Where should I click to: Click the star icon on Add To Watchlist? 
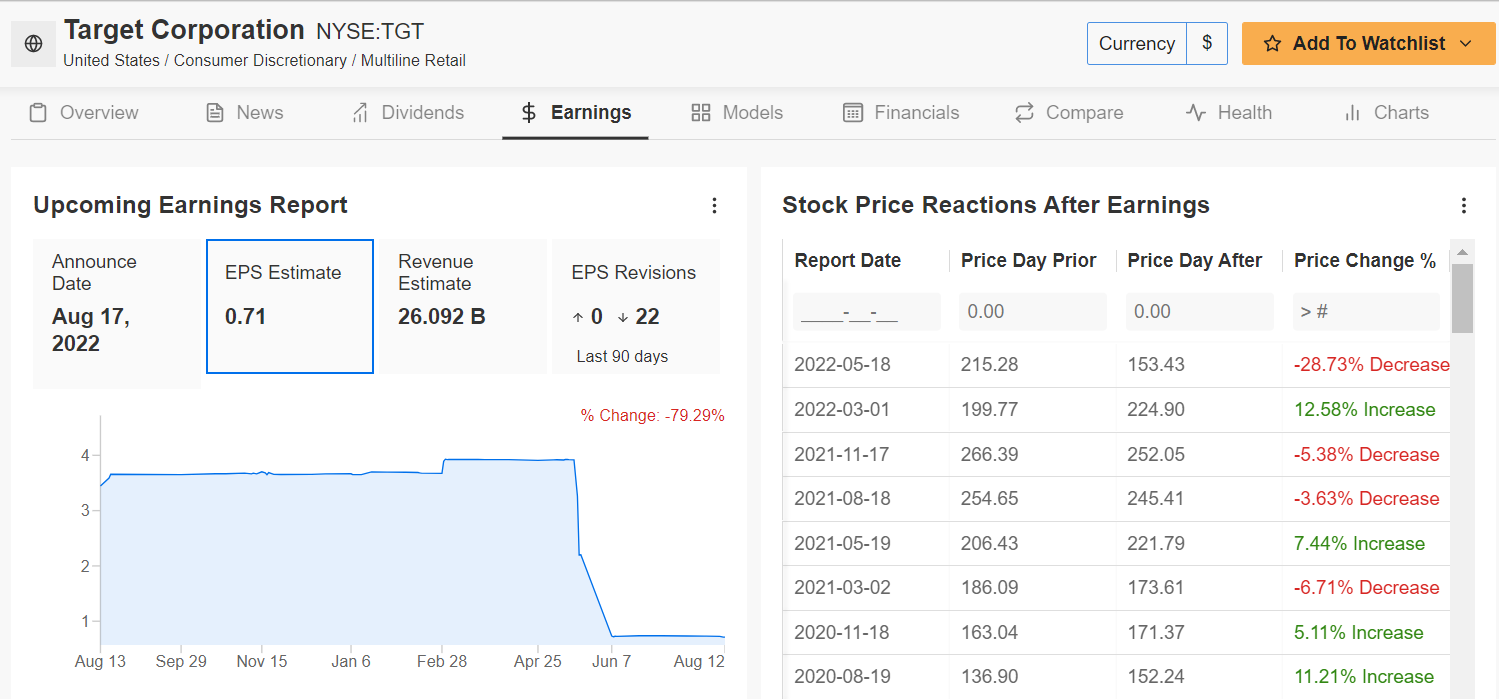pos(1272,44)
